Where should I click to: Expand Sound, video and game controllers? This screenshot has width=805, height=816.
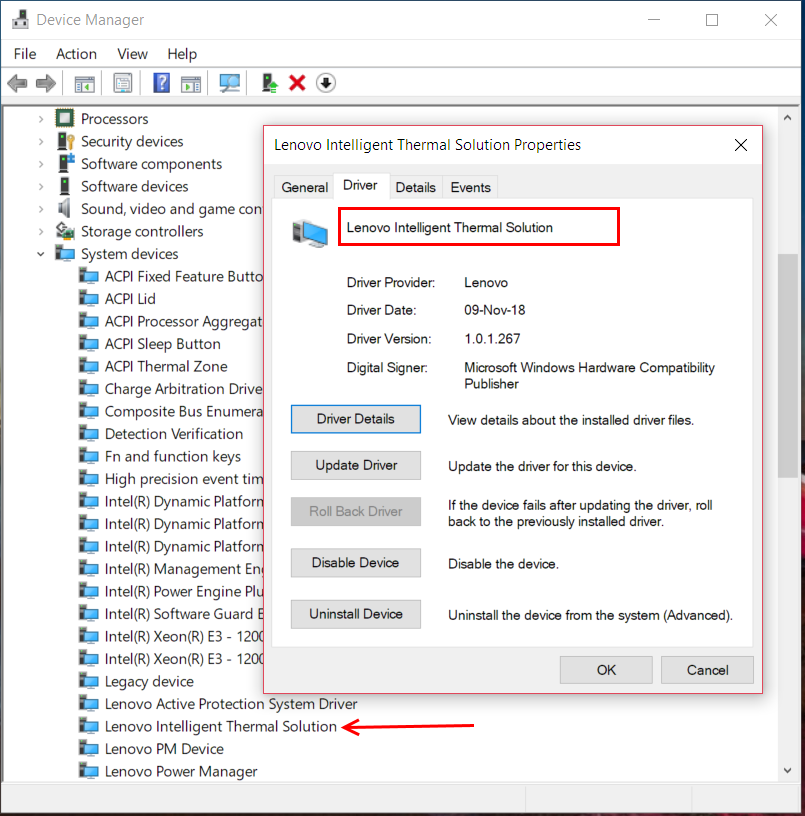click(41, 209)
